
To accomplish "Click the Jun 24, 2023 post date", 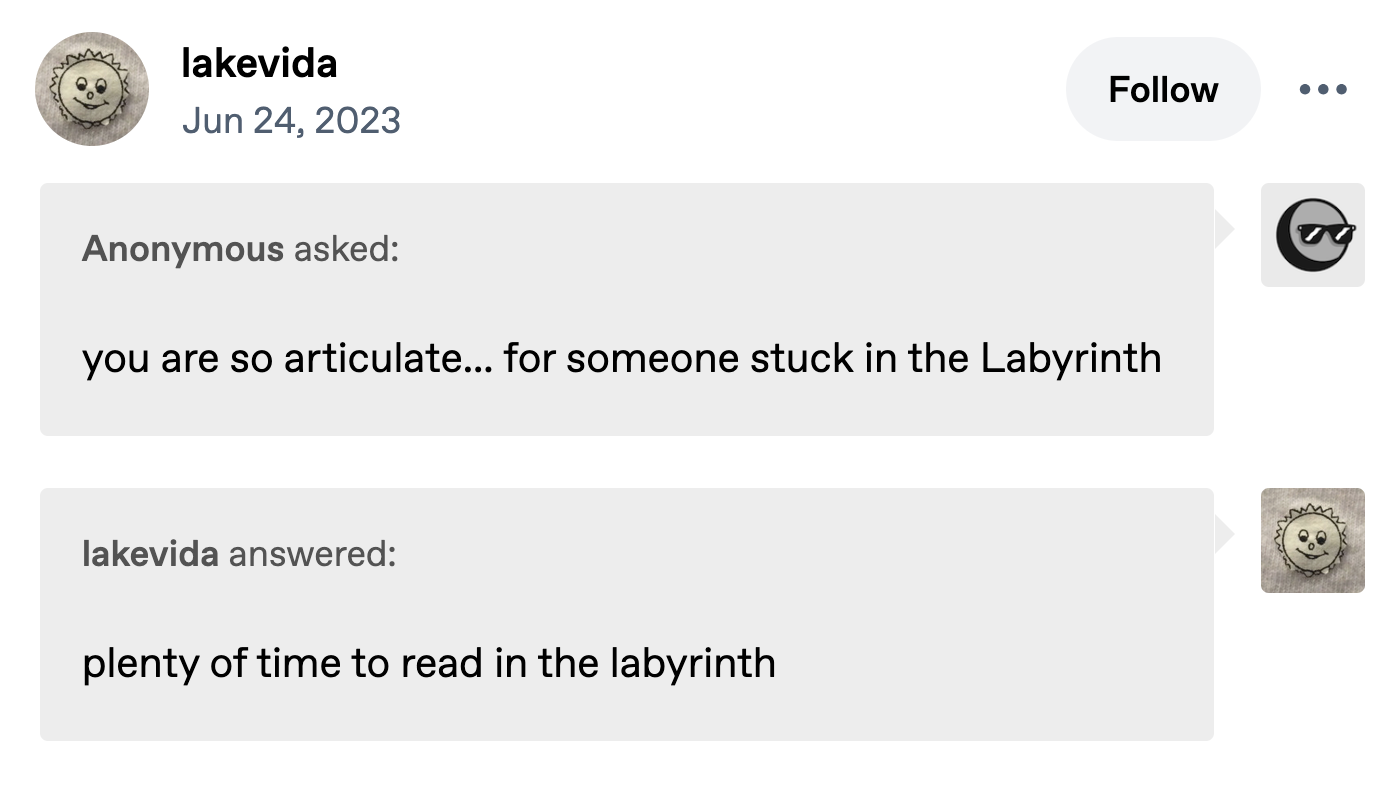I will pos(291,121).
